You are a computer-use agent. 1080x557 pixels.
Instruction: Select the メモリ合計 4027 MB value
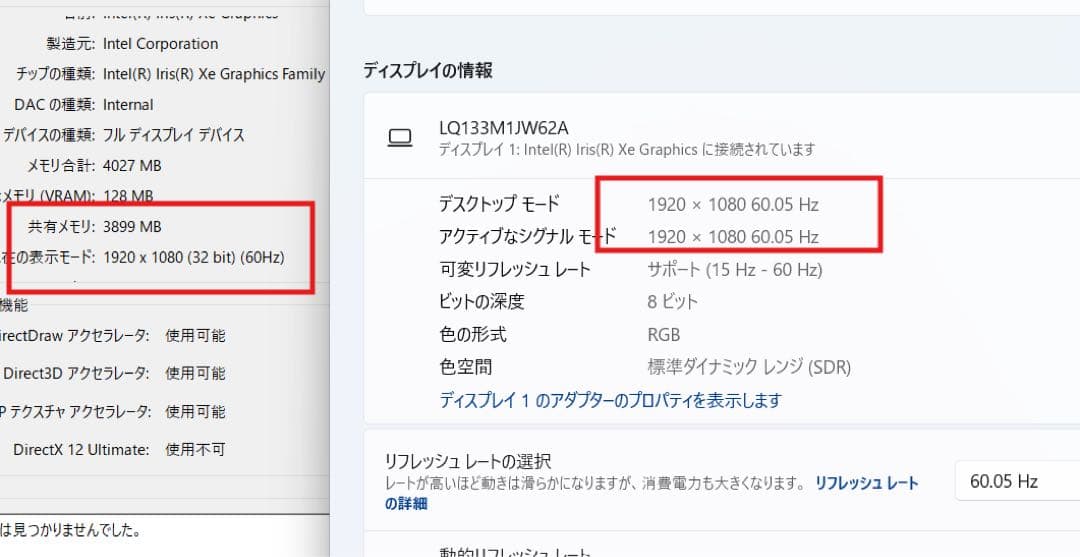click(x=132, y=166)
